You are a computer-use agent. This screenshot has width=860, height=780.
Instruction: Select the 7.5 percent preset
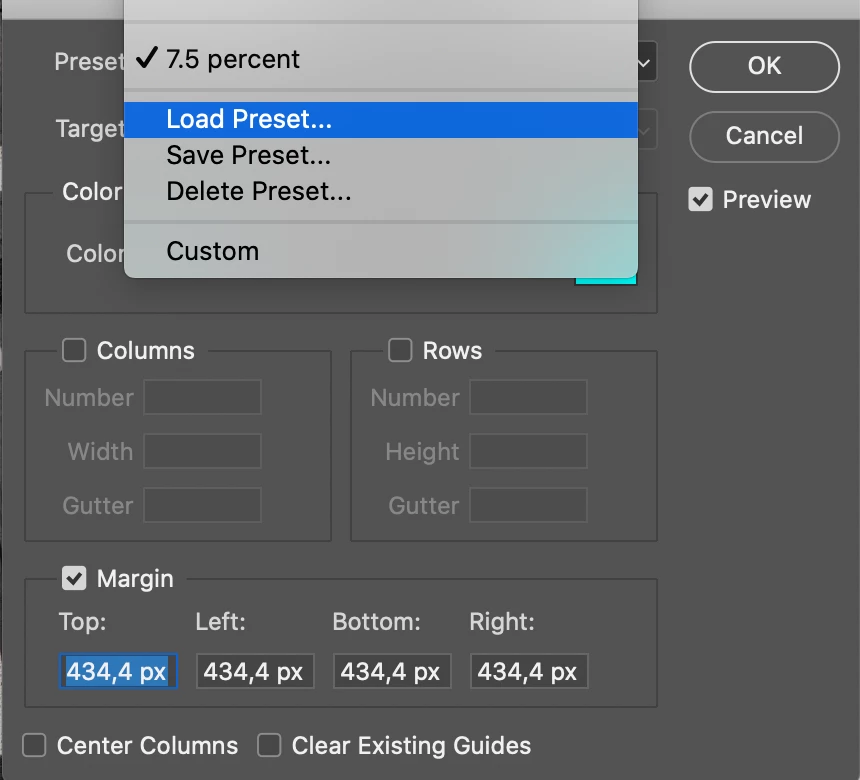pyautogui.click(x=233, y=60)
